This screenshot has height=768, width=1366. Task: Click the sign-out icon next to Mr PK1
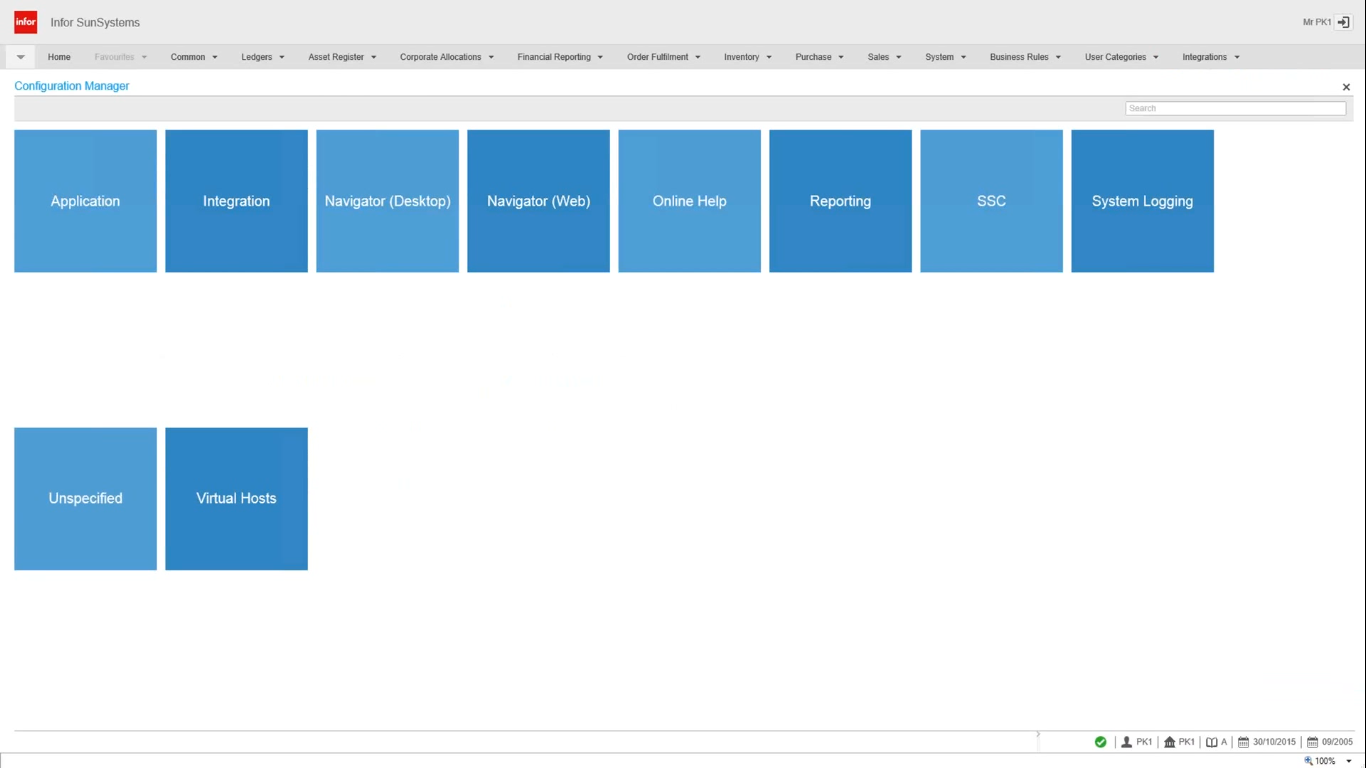click(x=1343, y=22)
